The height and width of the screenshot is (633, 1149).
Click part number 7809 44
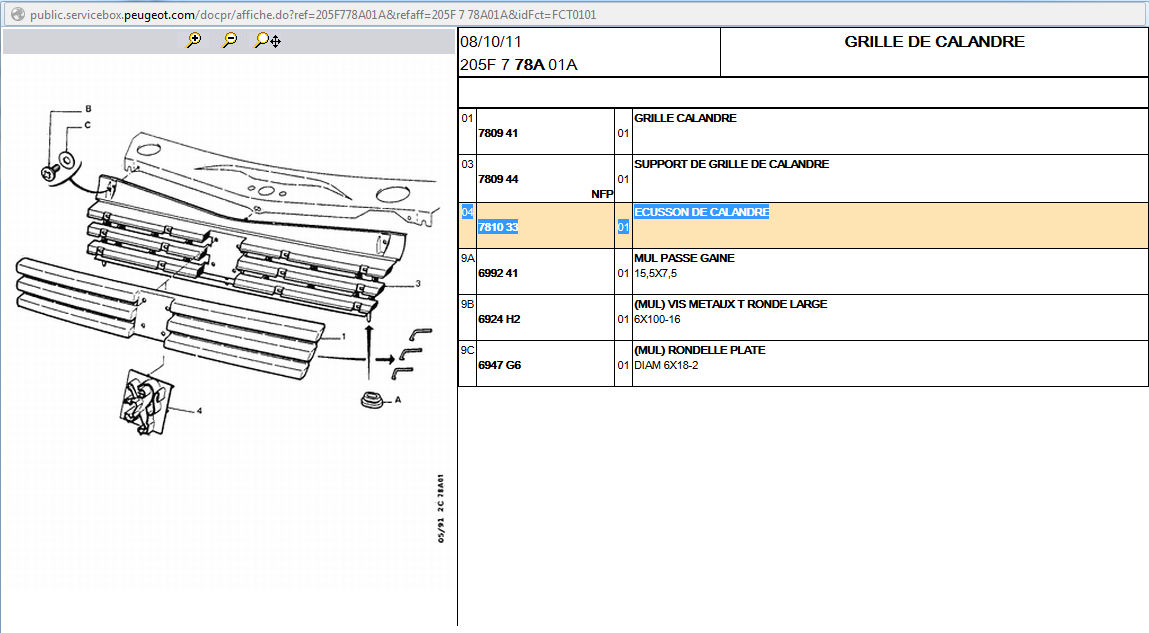(x=498, y=179)
